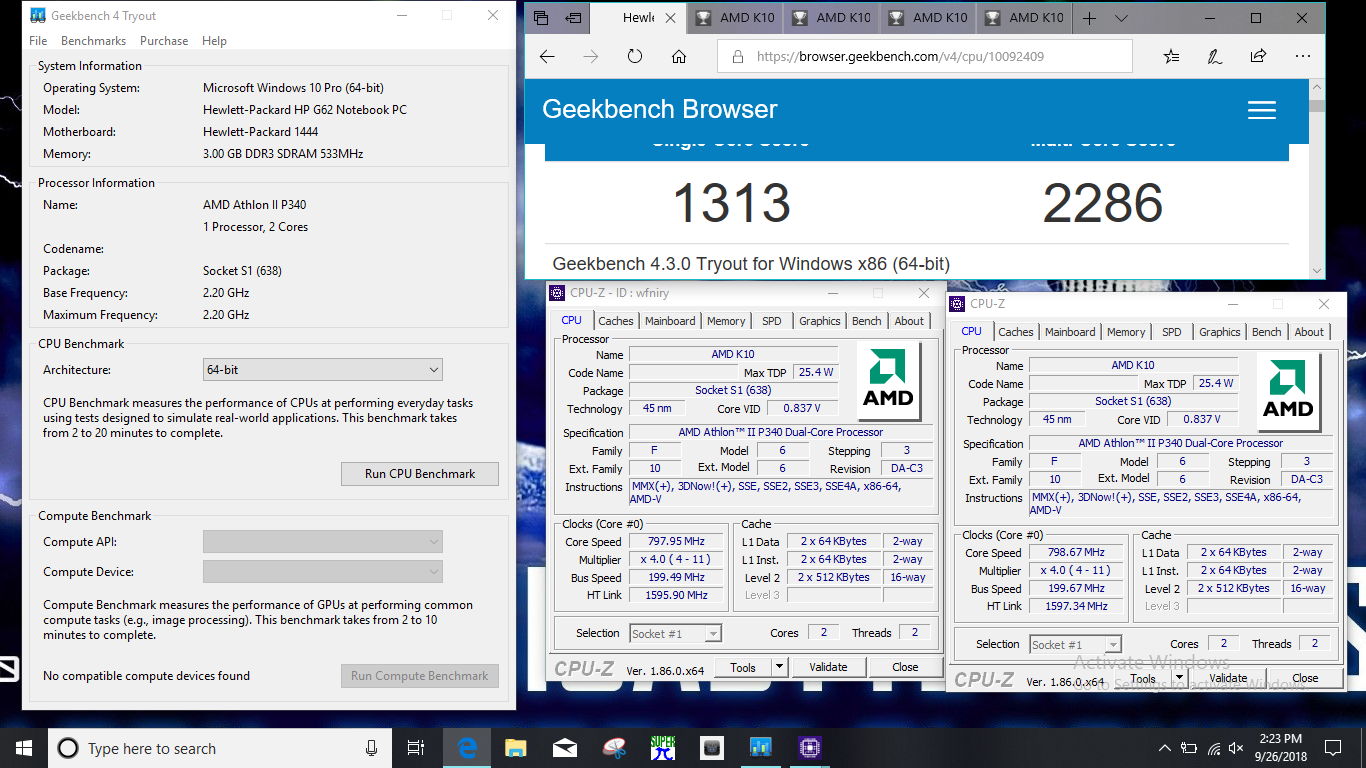The height and width of the screenshot is (768, 1366).
Task: Open Edge from the taskbar
Action: 467,748
